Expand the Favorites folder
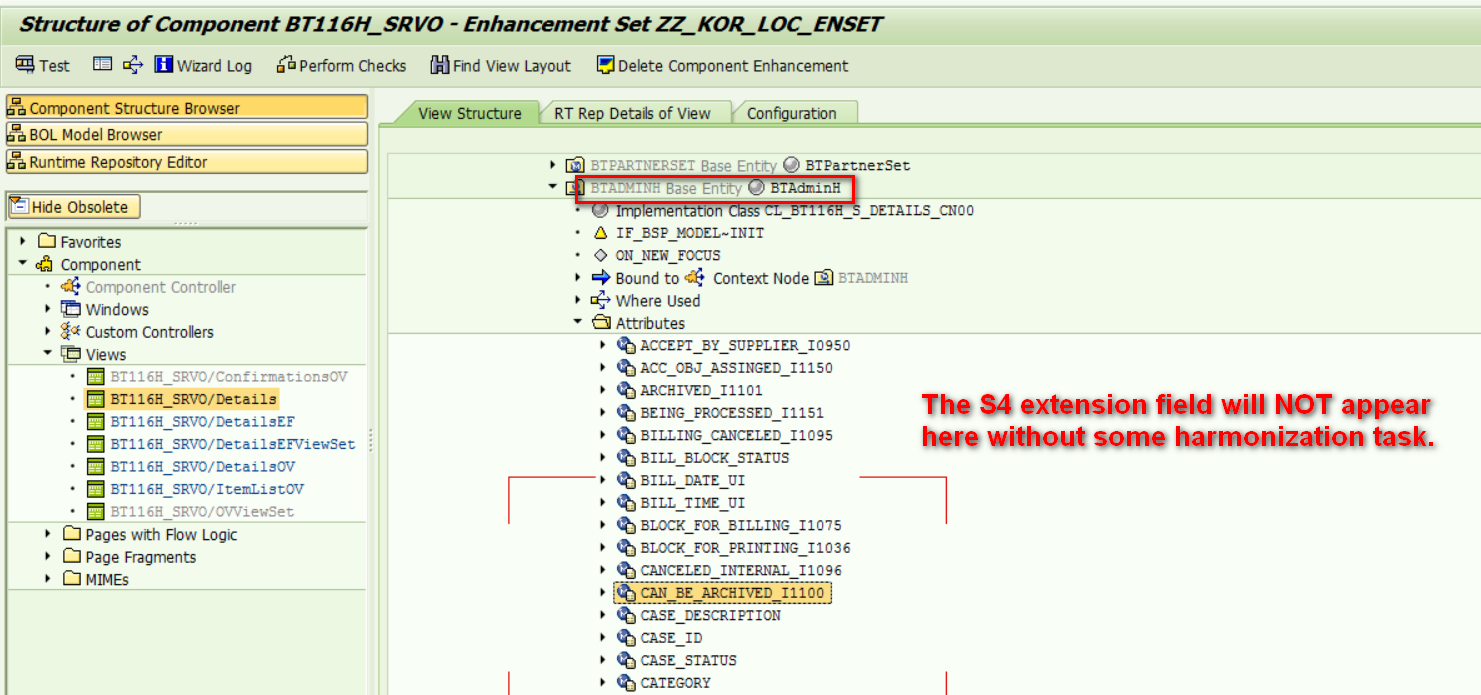Screen dimensions: 1481x695 coord(23,242)
